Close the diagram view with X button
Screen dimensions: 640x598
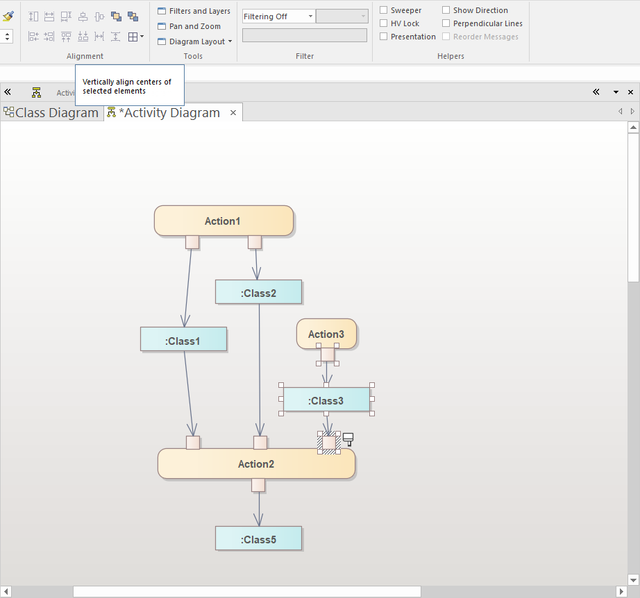(631, 92)
